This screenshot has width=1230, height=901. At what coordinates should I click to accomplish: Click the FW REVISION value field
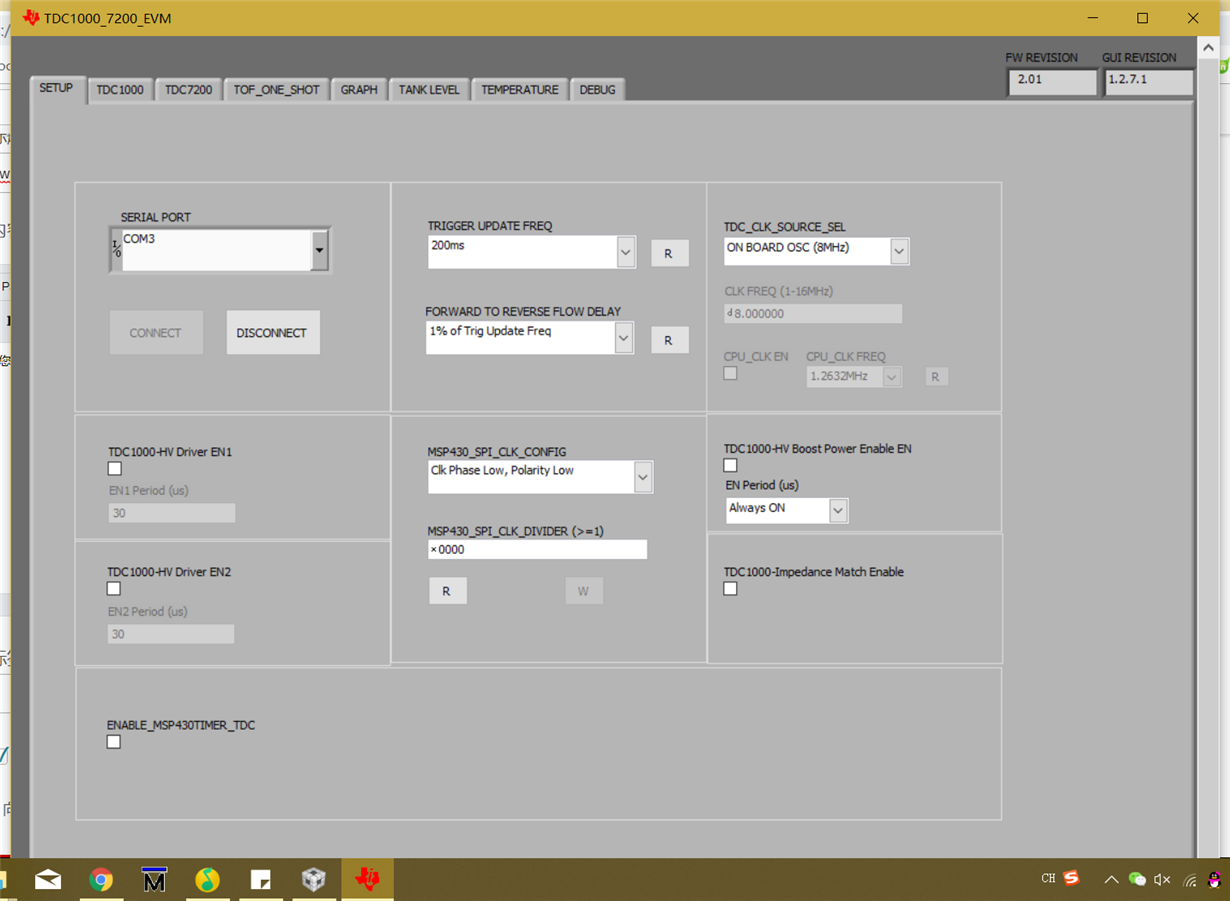(x=1052, y=82)
